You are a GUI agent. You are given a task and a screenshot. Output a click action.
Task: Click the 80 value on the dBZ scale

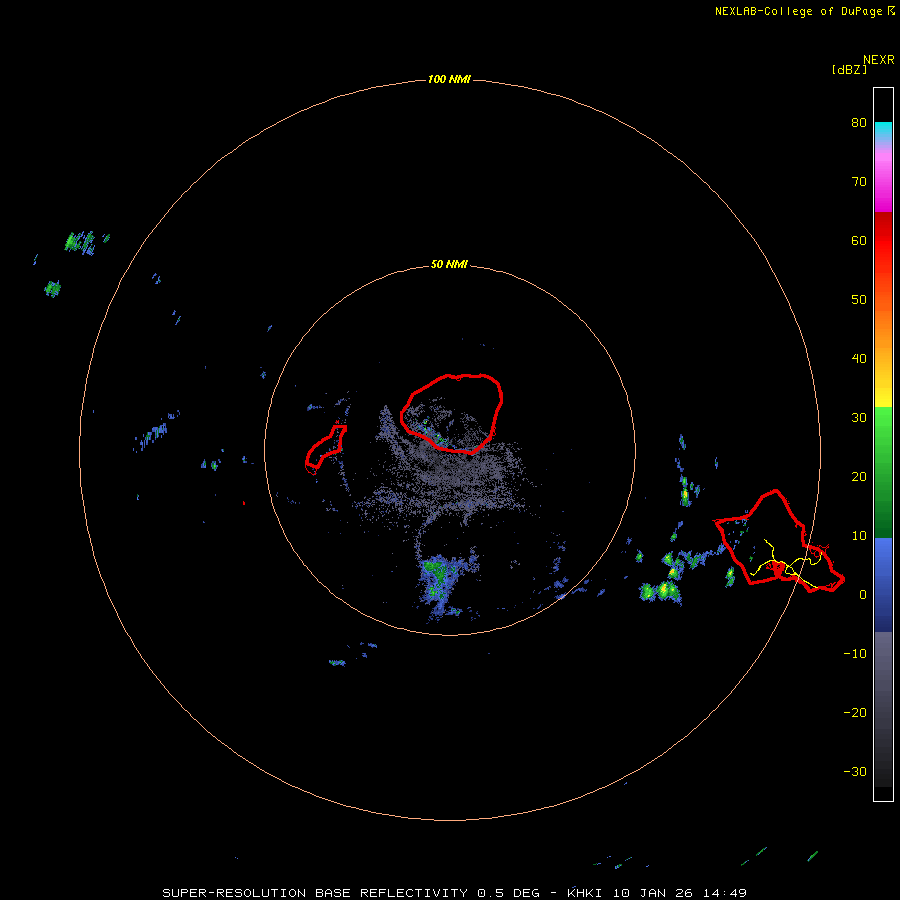point(859,123)
